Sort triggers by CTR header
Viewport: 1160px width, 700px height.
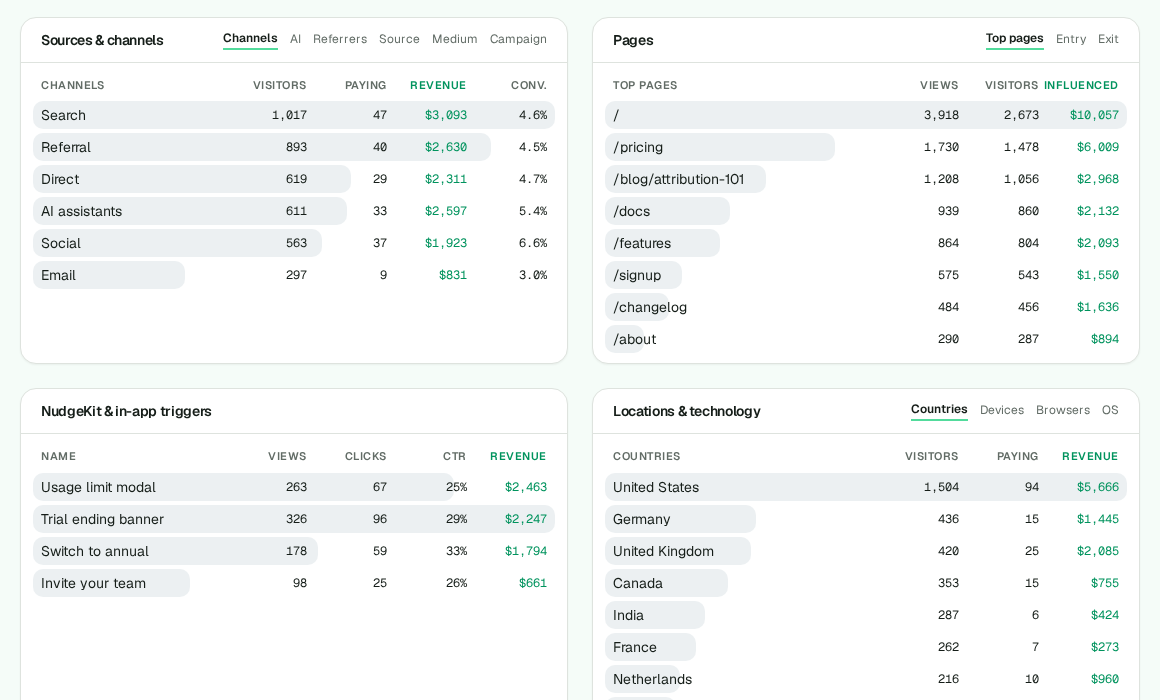point(454,457)
